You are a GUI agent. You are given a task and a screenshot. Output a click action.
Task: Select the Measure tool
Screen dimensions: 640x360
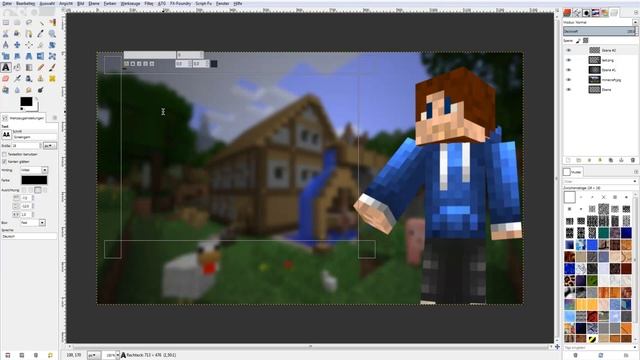tap(6, 45)
